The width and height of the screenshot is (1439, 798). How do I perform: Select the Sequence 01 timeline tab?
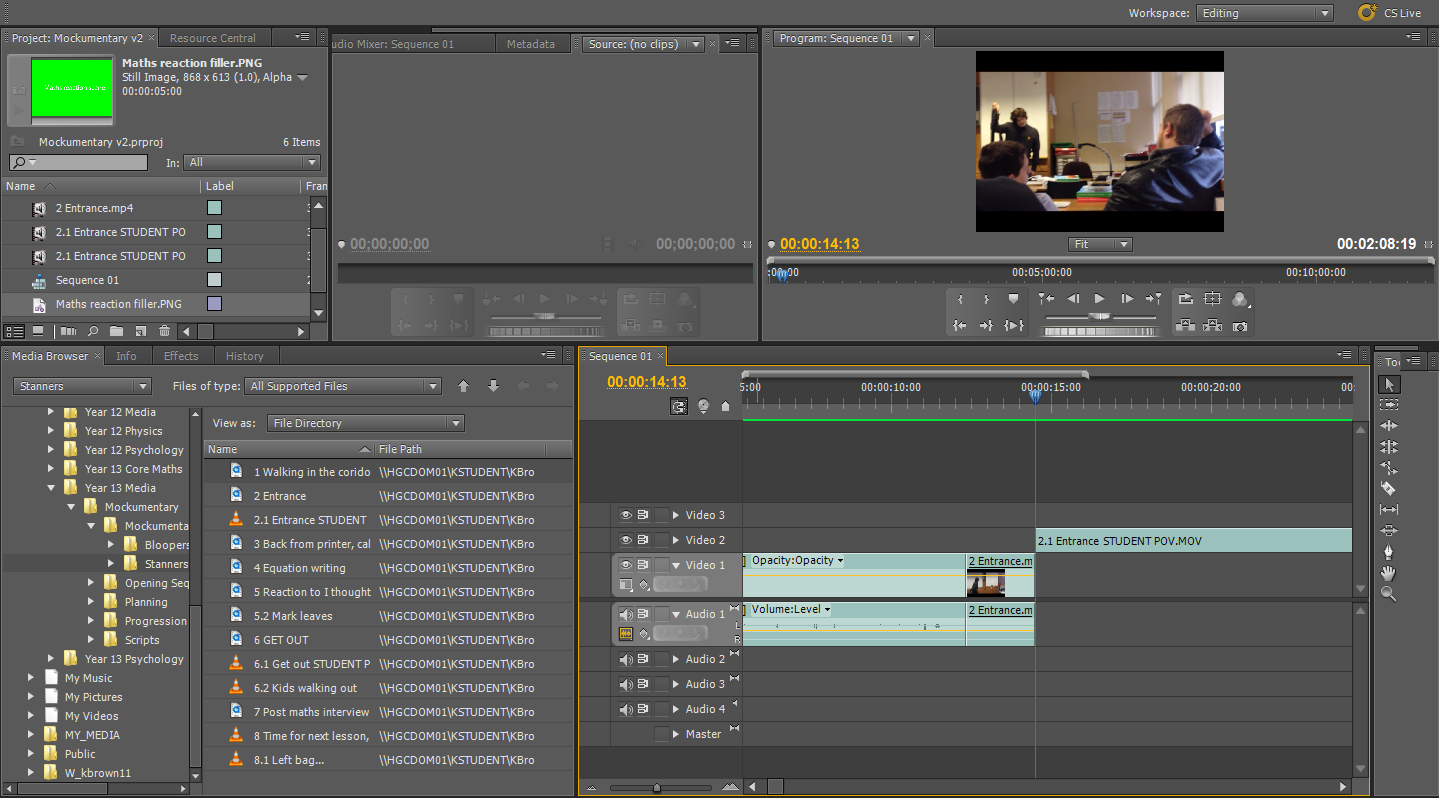click(620, 356)
